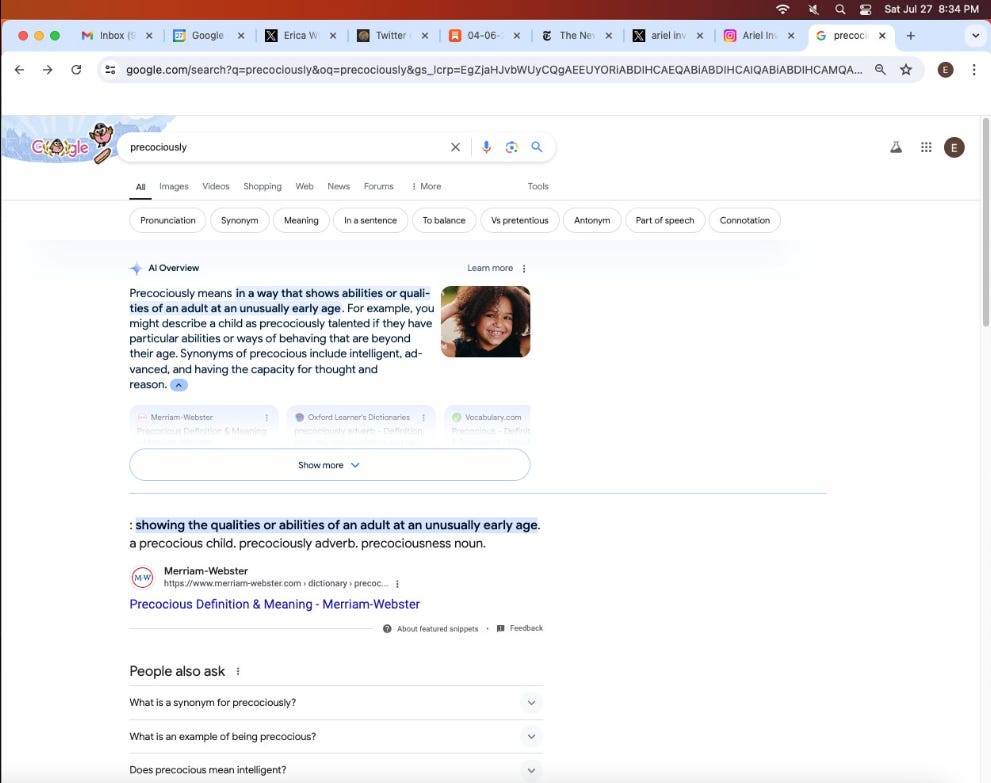Open AI Overview options menu

524,269
